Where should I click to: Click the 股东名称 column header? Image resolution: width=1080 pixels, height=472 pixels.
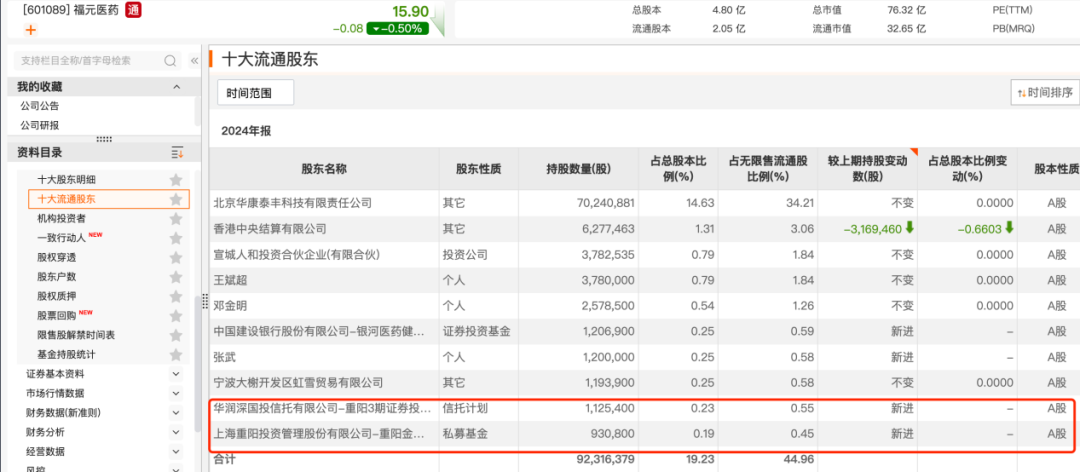[324, 169]
